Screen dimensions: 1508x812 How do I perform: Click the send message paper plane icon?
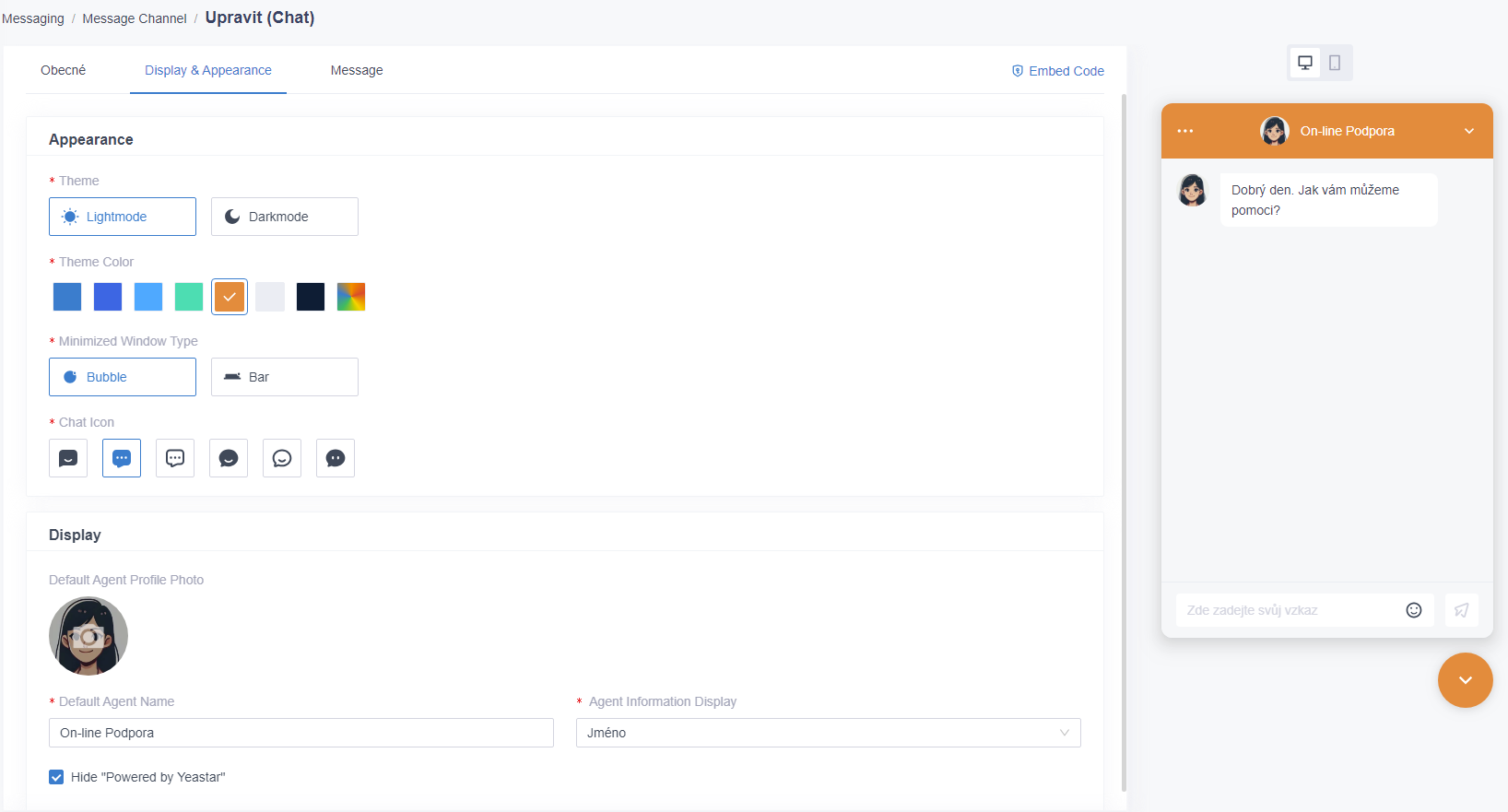(x=1461, y=610)
